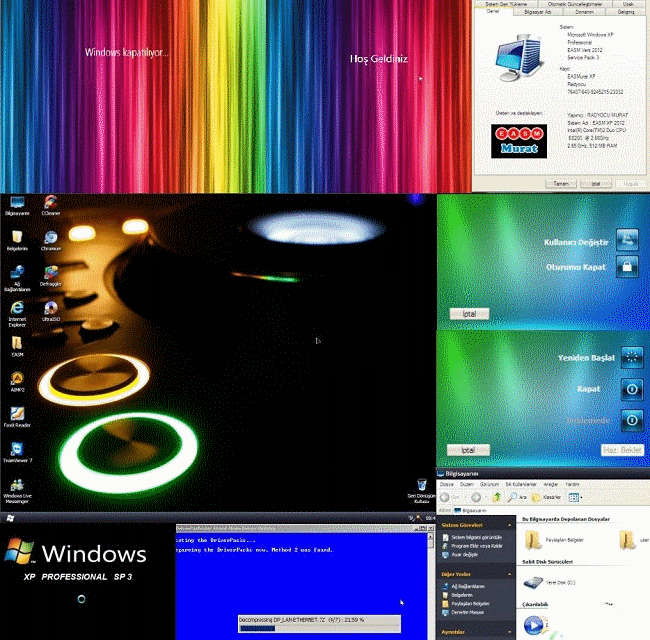
Task: Launch TeamViewer 7 from desktop
Action: coord(17,452)
